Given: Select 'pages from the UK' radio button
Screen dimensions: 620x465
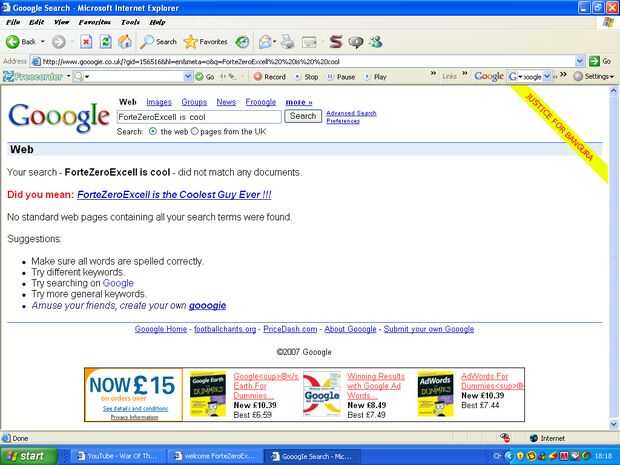Looking at the screenshot, I should point(194,131).
